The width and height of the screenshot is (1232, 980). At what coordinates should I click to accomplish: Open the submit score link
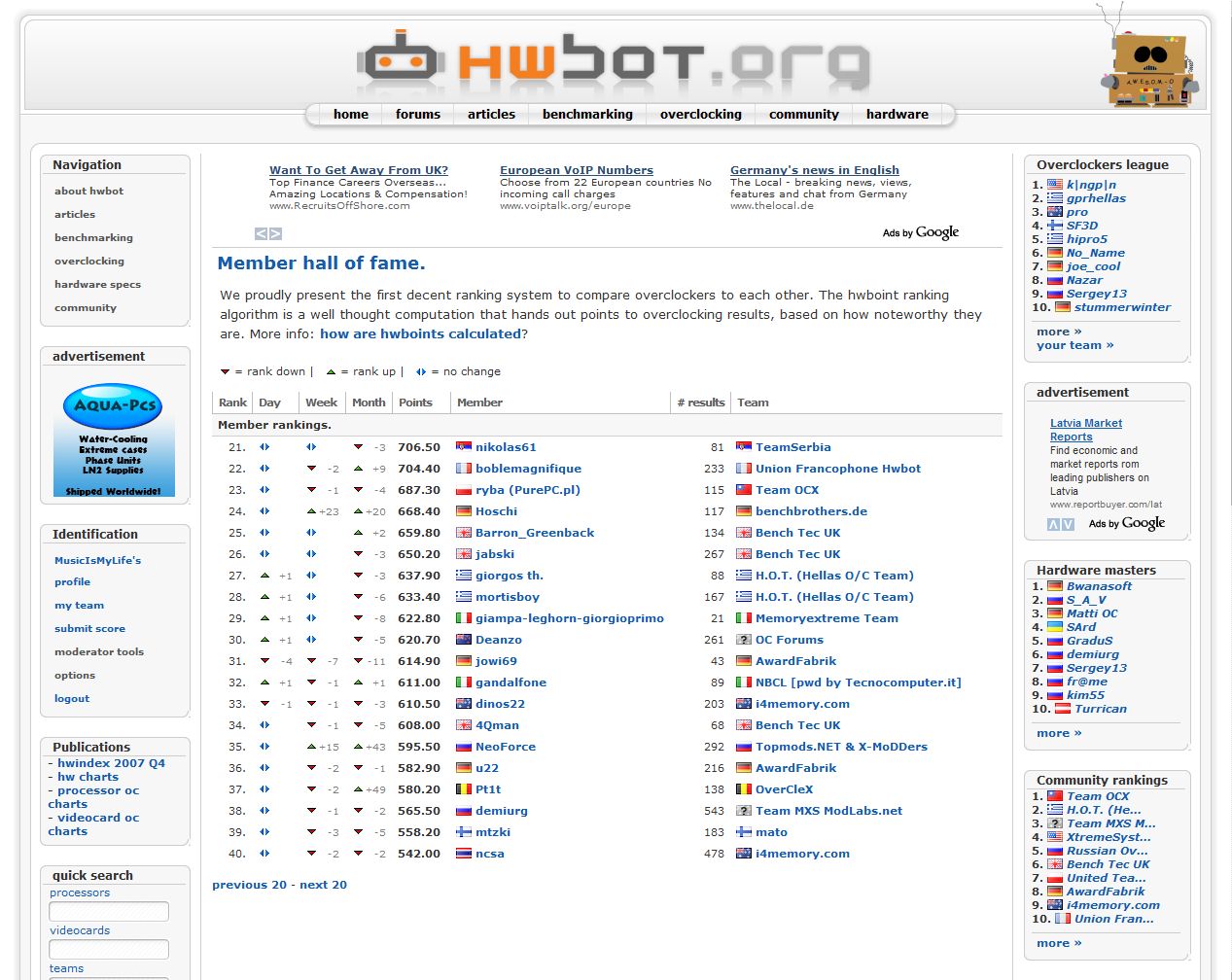(x=89, y=628)
